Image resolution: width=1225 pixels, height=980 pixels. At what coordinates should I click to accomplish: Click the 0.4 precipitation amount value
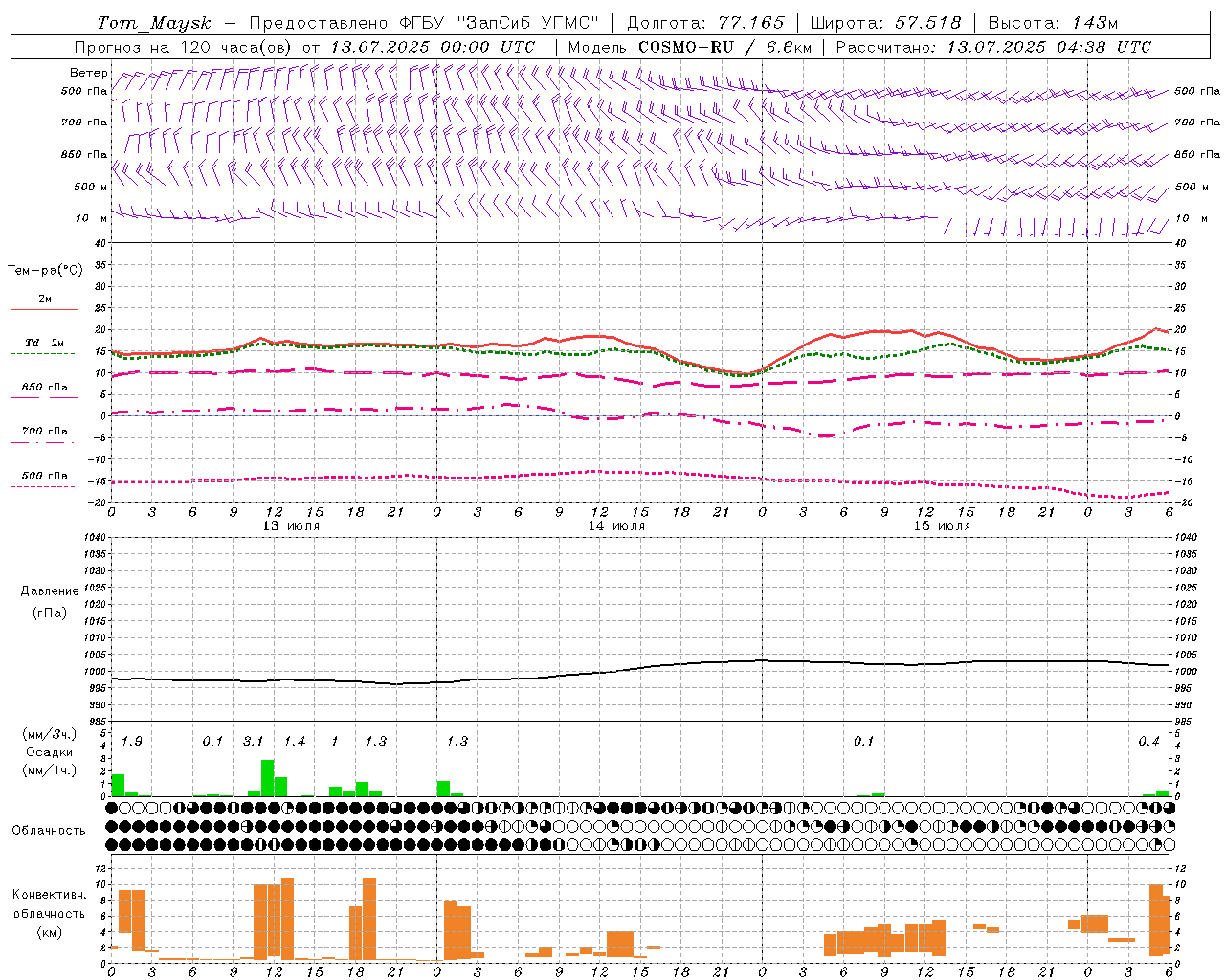1148,741
